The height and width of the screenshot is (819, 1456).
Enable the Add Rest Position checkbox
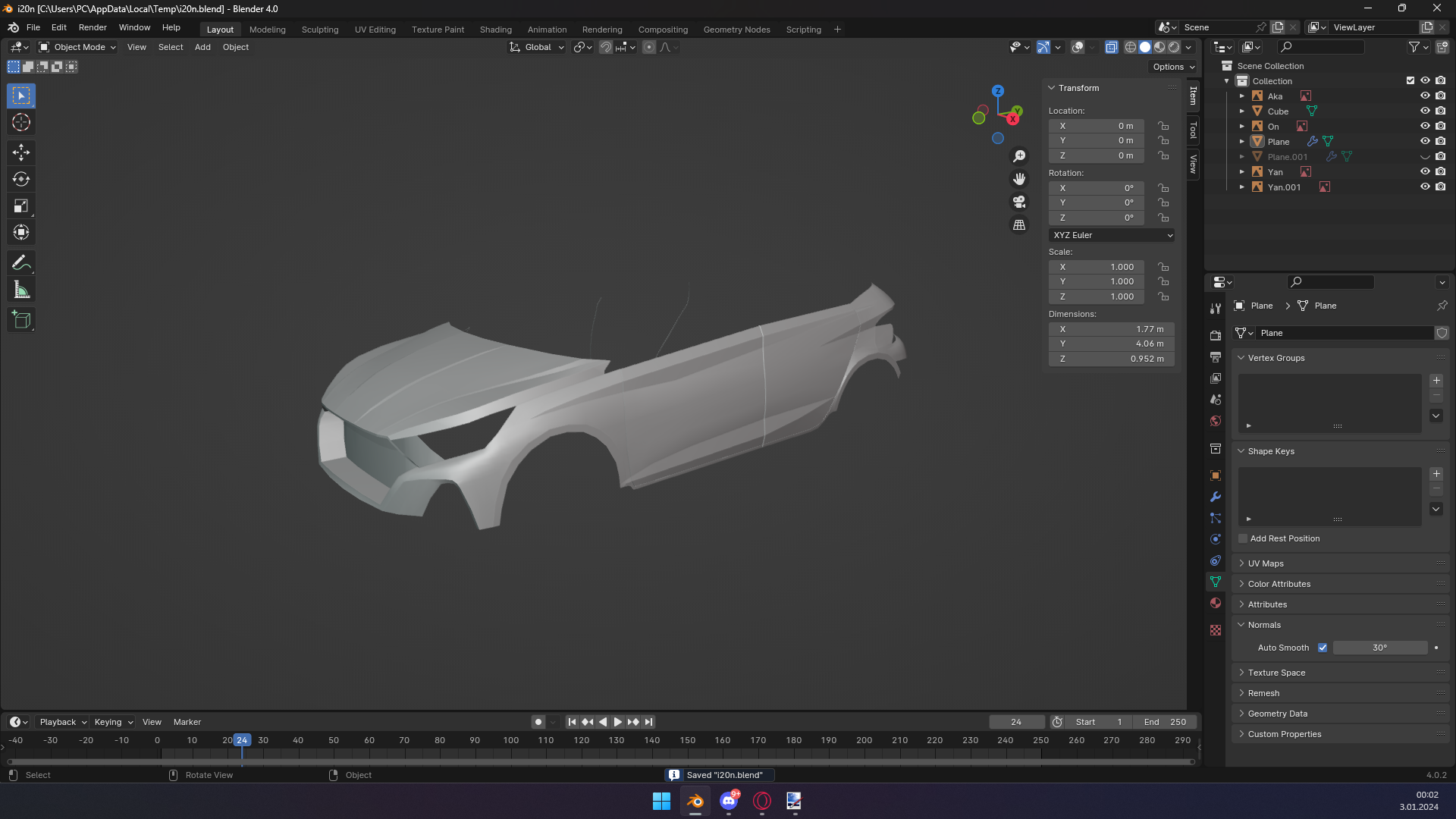tap(1243, 538)
